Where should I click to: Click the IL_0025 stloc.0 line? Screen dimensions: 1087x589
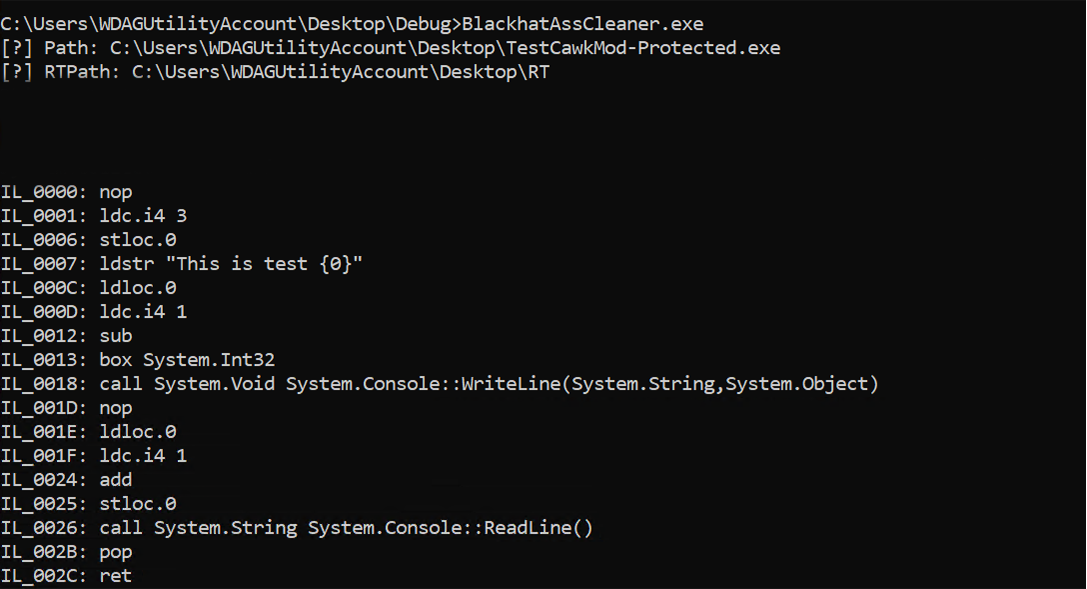(88, 504)
